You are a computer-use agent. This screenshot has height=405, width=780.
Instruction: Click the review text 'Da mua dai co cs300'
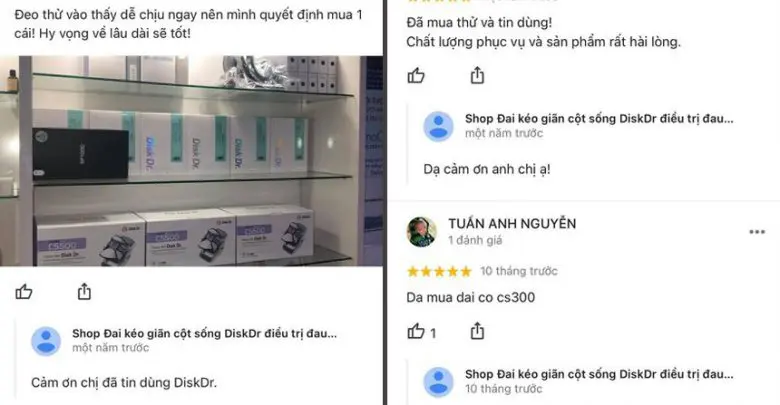tap(471, 298)
